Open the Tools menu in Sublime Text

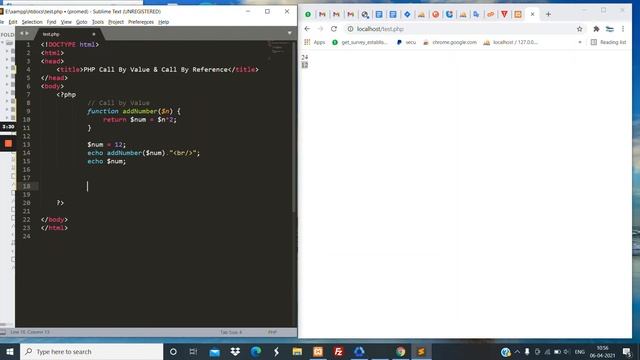pyautogui.click(x=98, y=22)
